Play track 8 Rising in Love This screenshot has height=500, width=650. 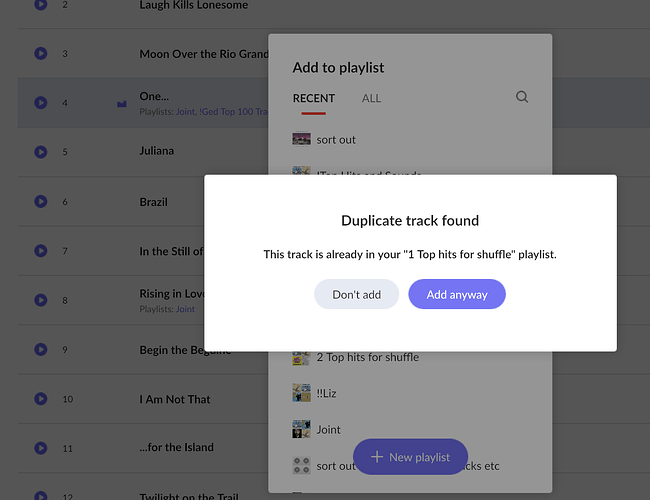(41, 300)
